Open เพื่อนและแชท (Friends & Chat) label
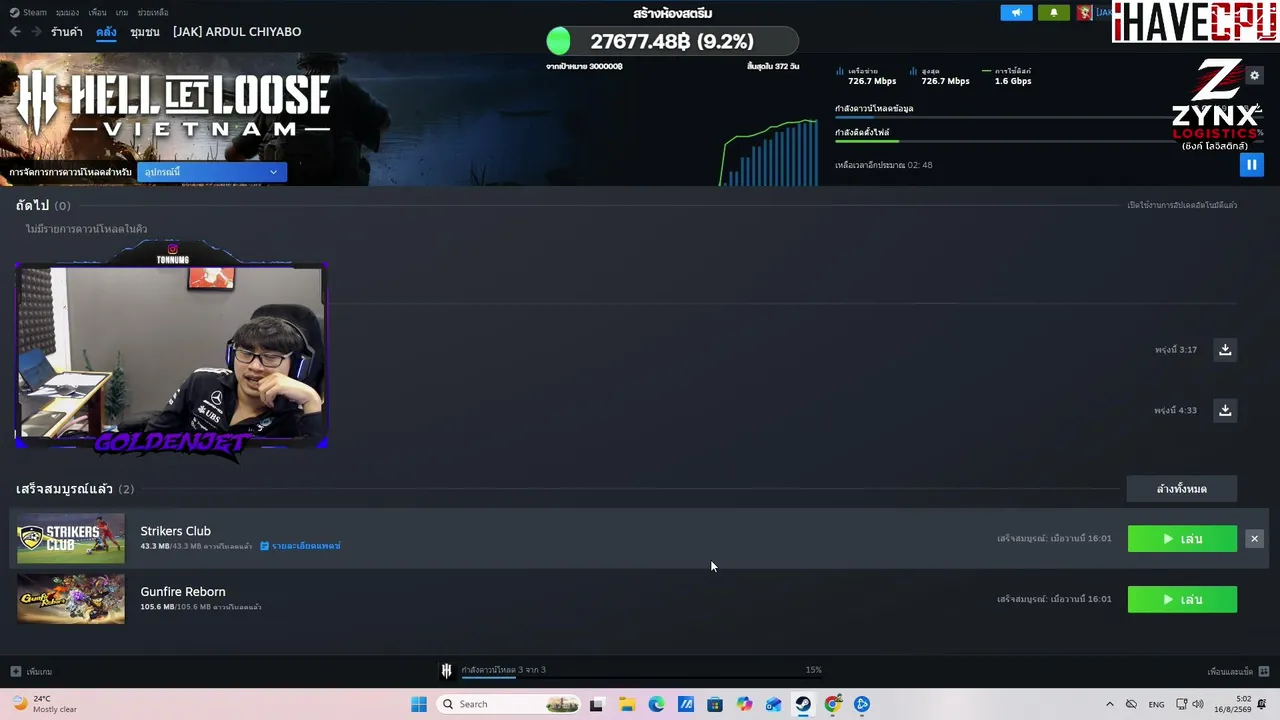The image size is (1280, 720). [1230, 672]
